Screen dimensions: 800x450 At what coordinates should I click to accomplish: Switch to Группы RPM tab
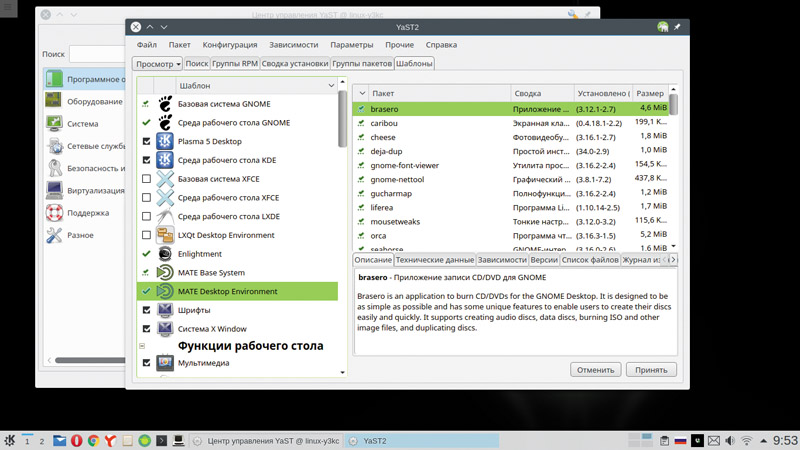[235, 64]
